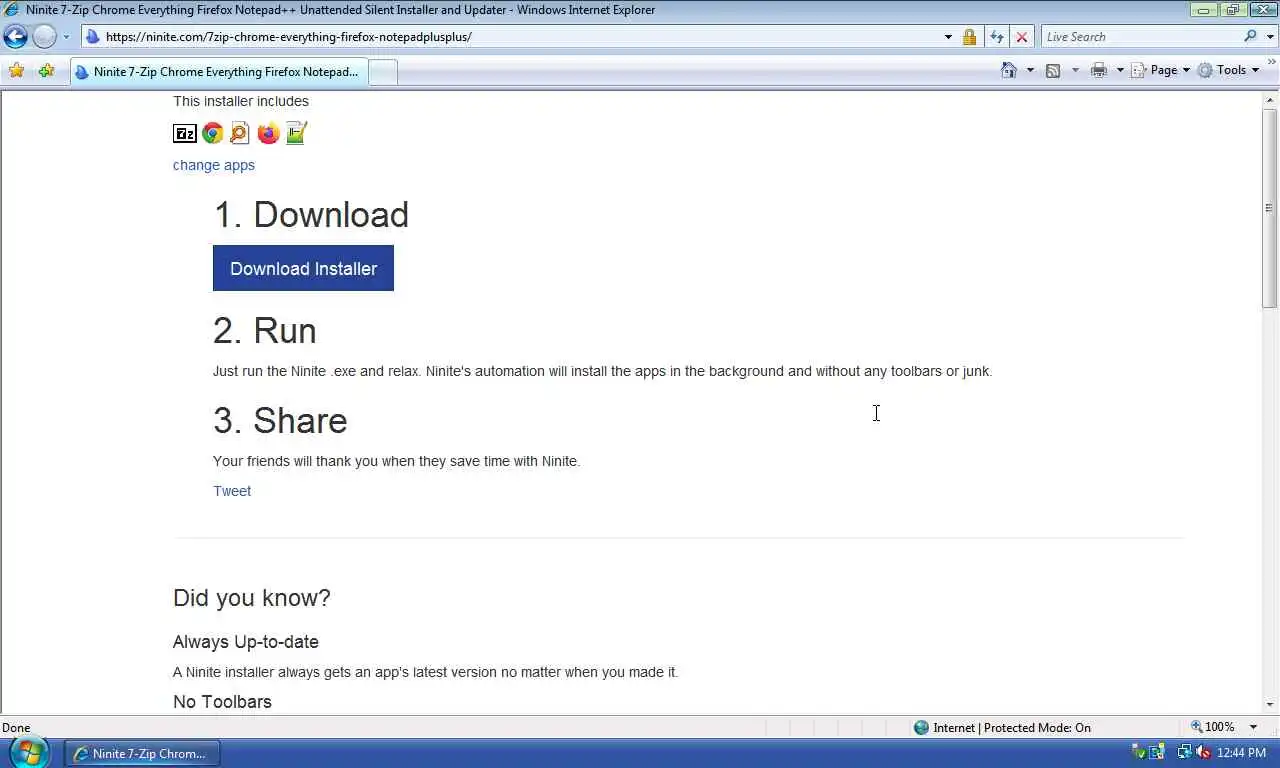Click the red Stop loading icon
Viewport: 1280px width, 768px height.
tap(1021, 37)
